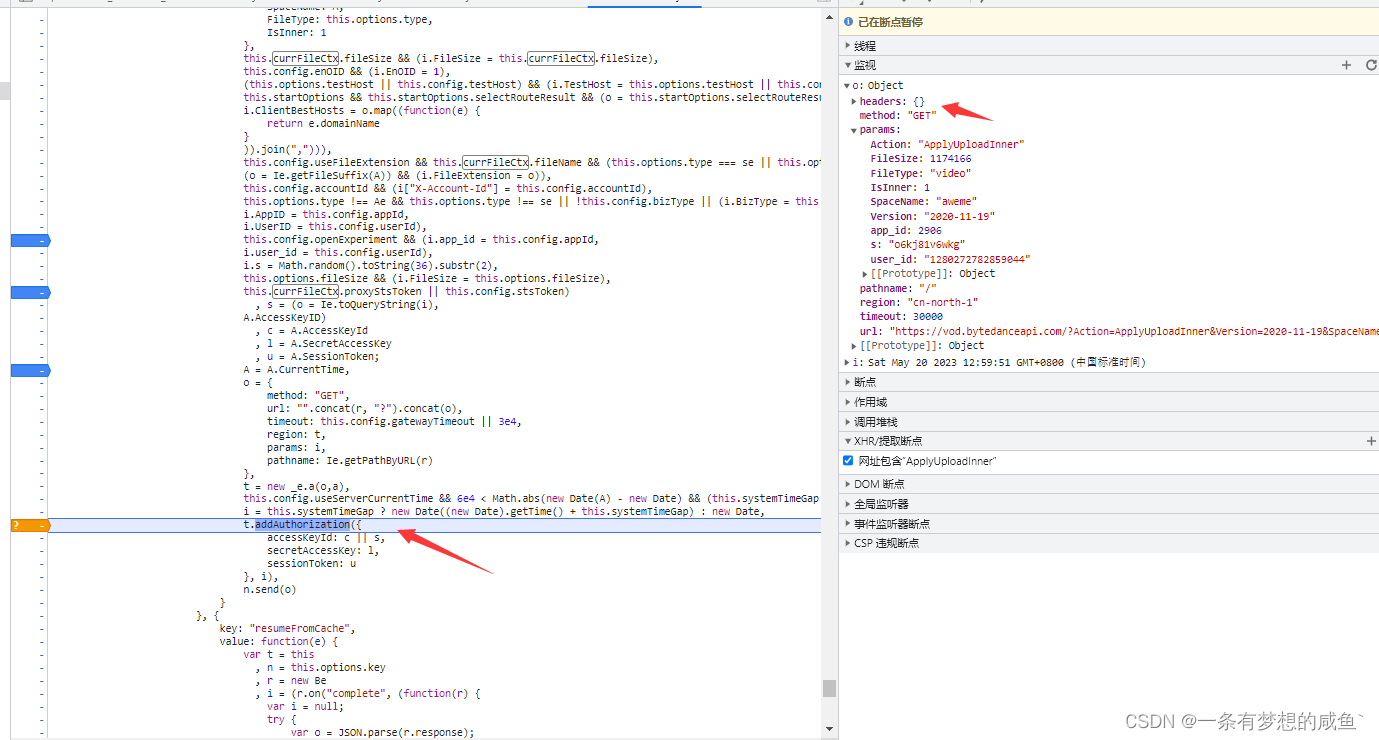
Task: Remove breakpoint marker on A.CurrentTime line
Action: tap(29, 370)
